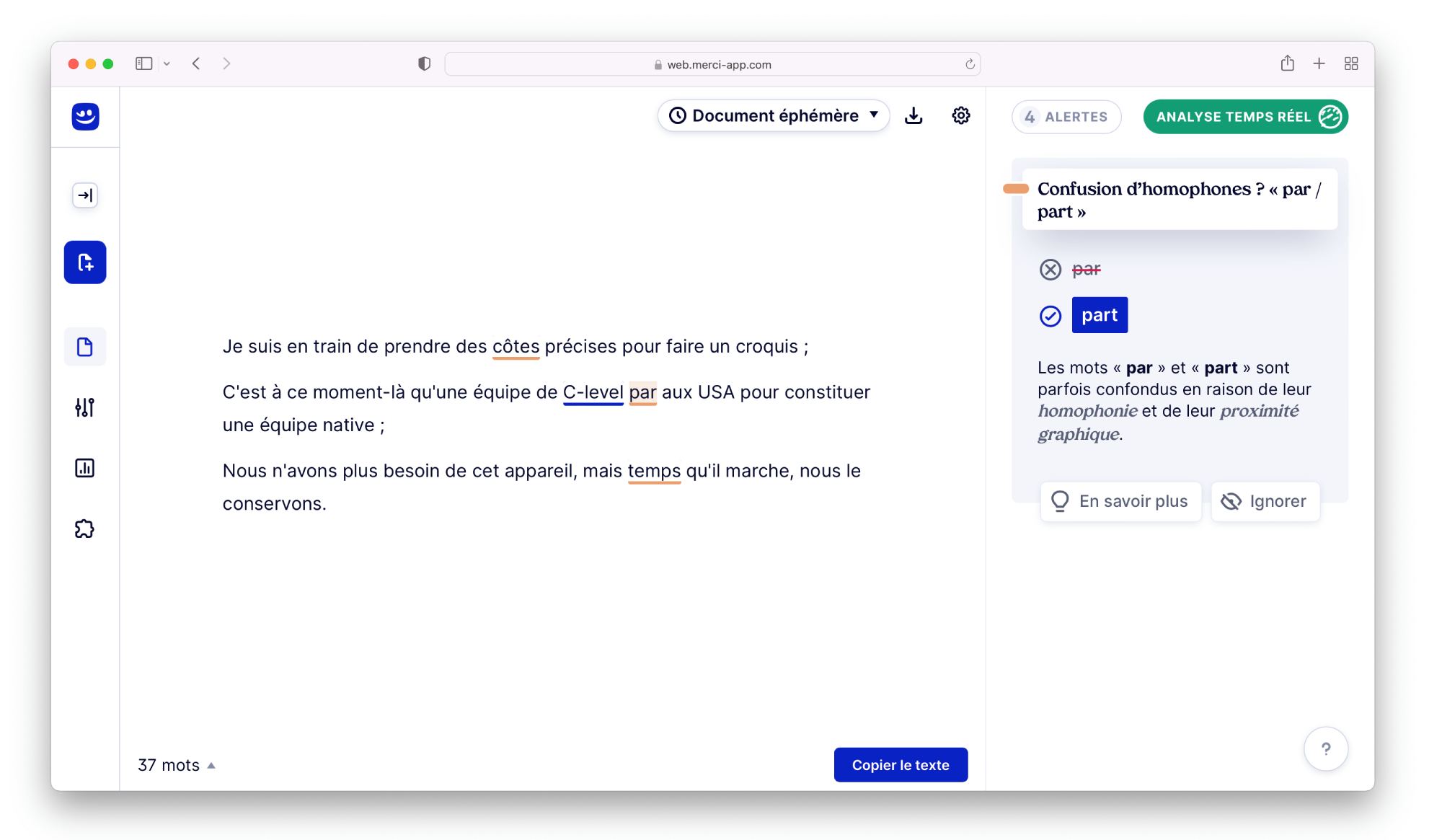Open document settings gear icon

[960, 115]
